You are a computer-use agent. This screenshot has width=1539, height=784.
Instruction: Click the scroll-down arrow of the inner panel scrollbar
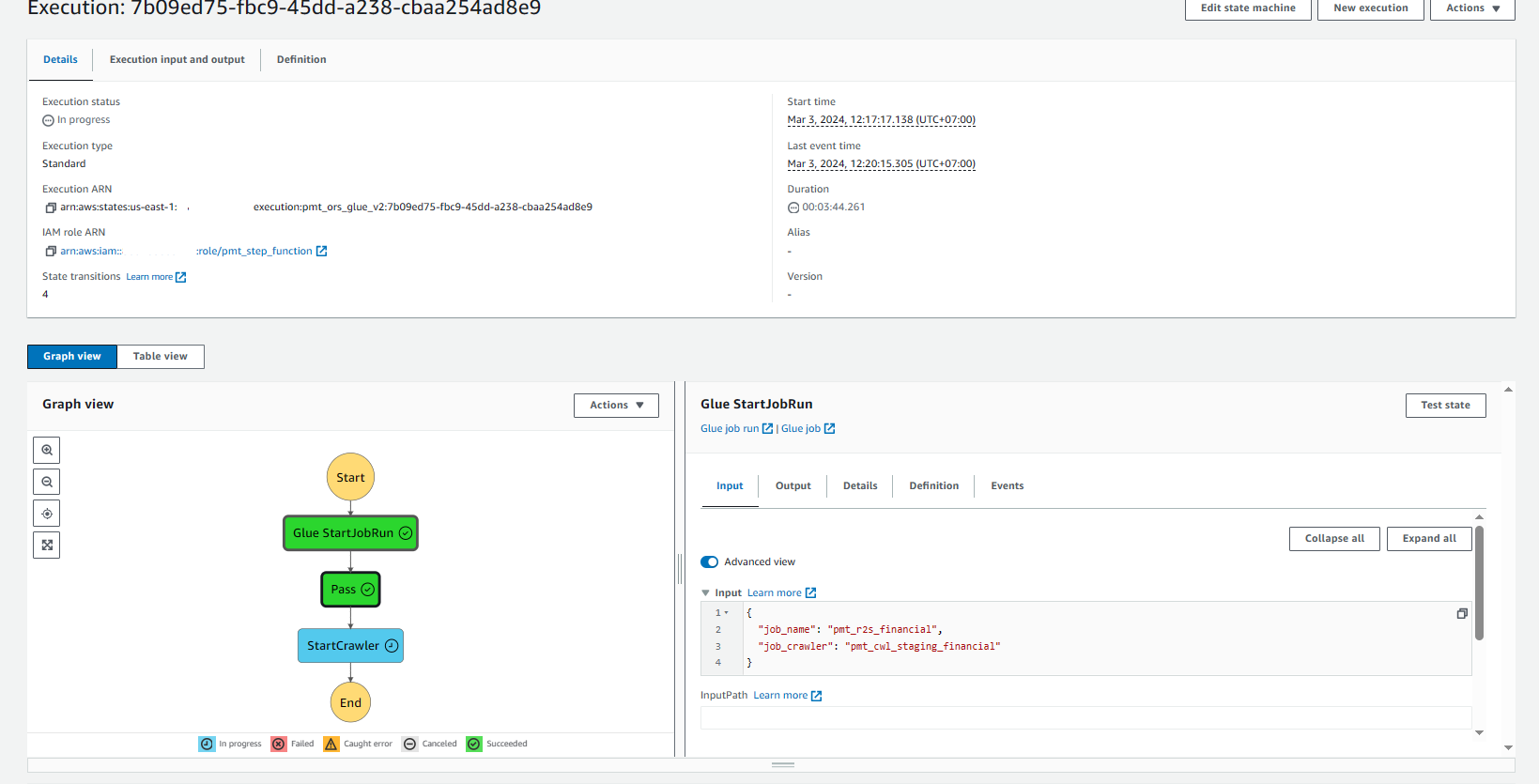pyautogui.click(x=1479, y=733)
